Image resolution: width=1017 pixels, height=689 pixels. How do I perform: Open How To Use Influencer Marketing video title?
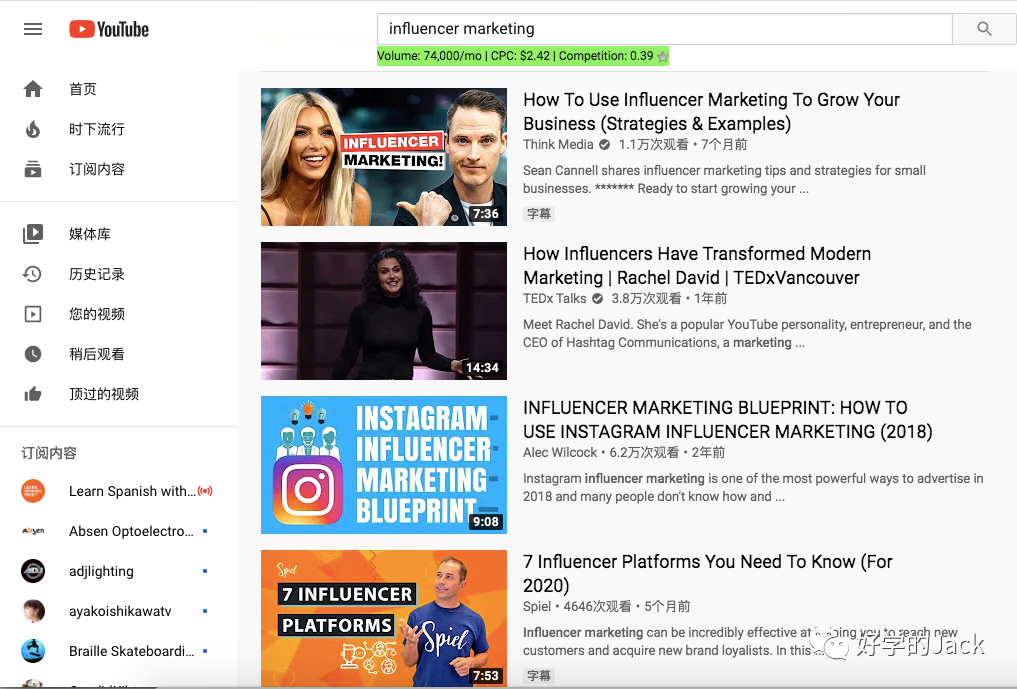pyautogui.click(x=712, y=112)
